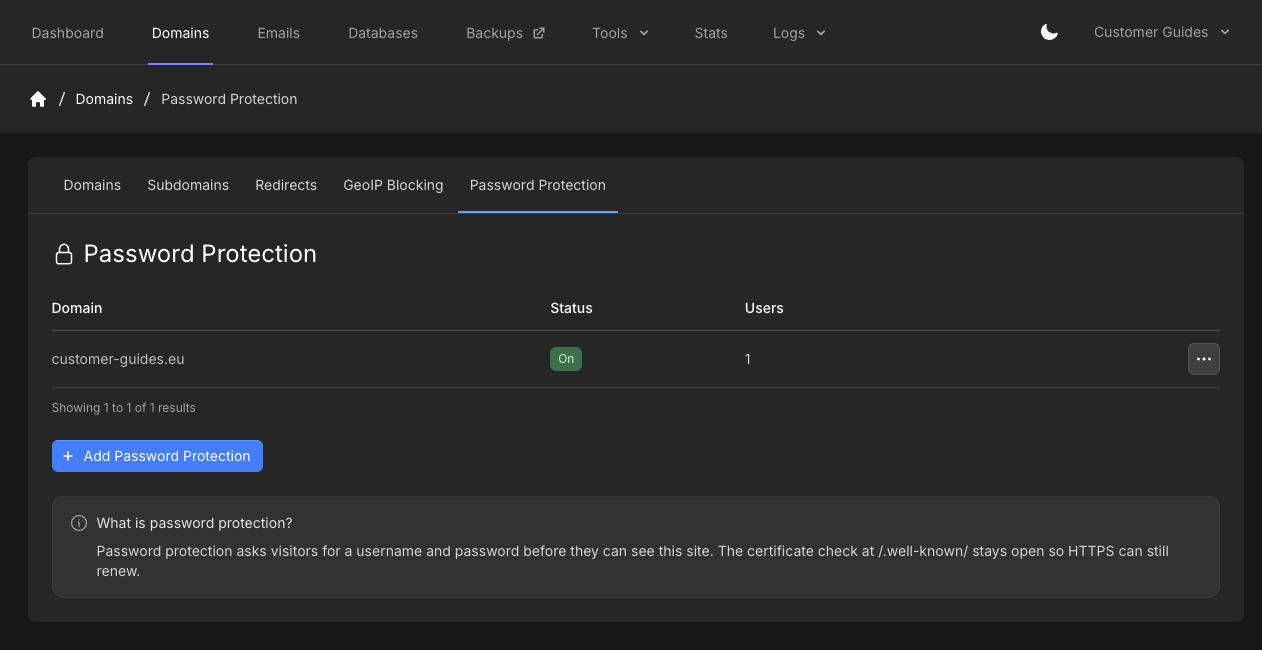
Task: Click the Password Protection page heading
Action: tap(200, 254)
